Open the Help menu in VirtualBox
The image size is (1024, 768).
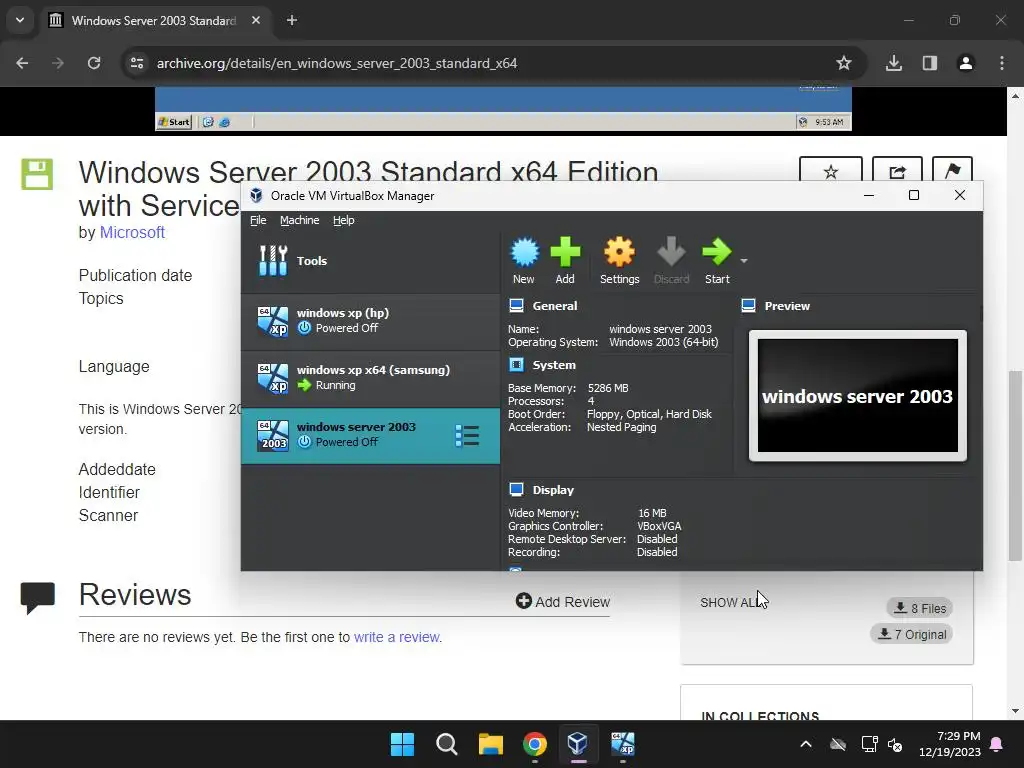point(344,220)
